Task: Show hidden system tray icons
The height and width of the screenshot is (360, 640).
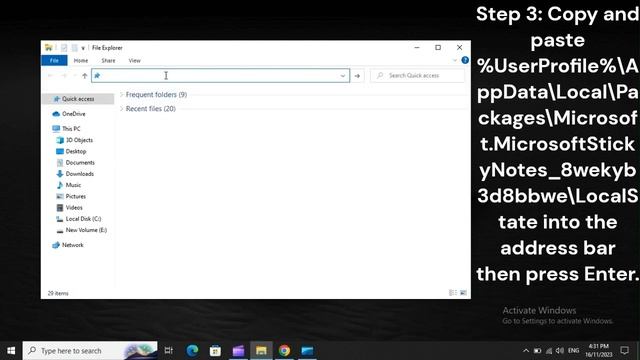Action: click(x=526, y=351)
